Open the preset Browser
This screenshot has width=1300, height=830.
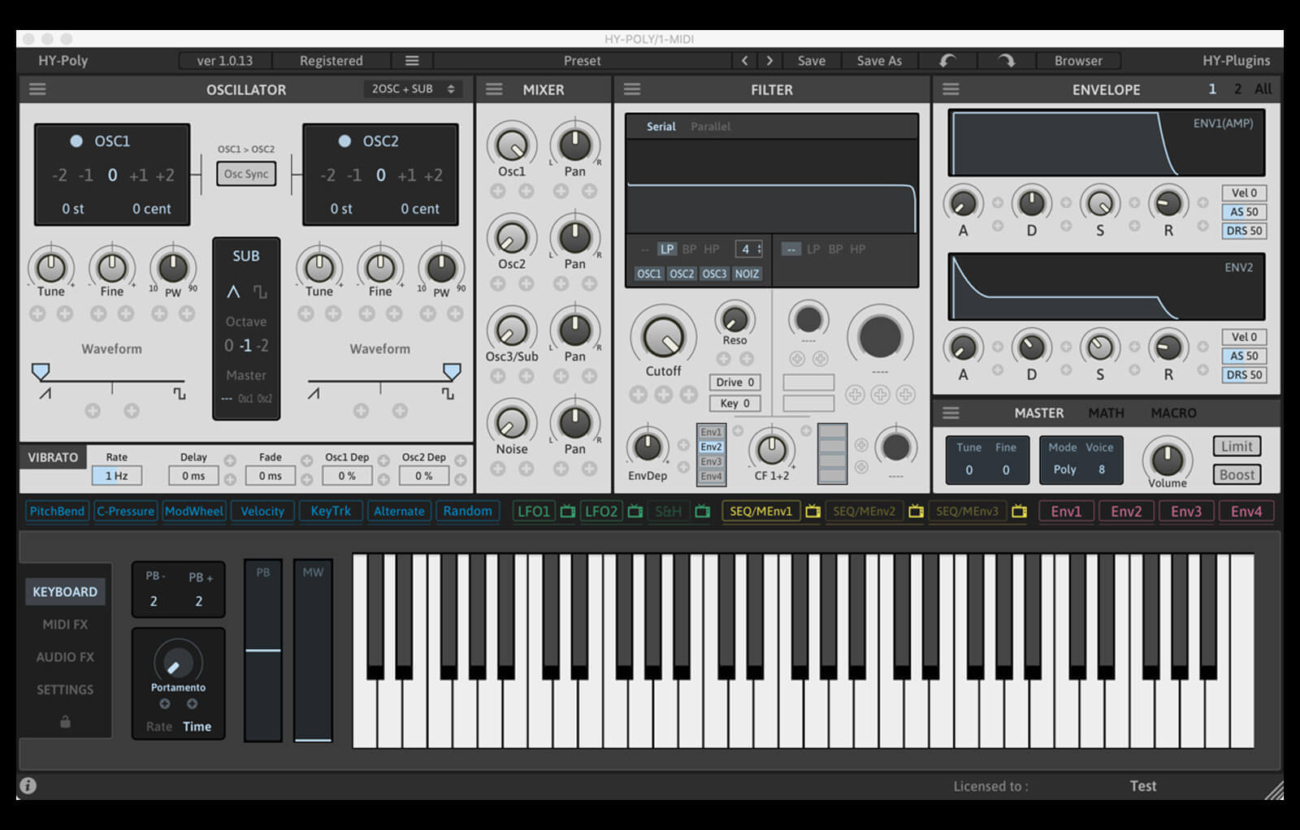point(1078,61)
